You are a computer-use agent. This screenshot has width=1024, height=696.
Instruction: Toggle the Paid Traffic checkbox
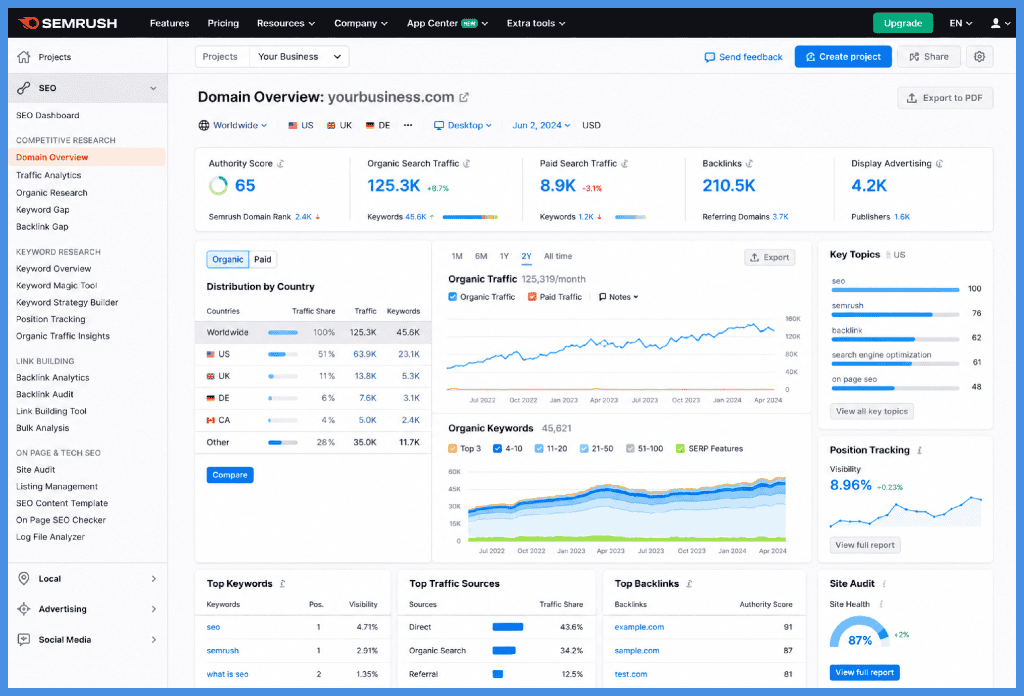click(x=532, y=296)
